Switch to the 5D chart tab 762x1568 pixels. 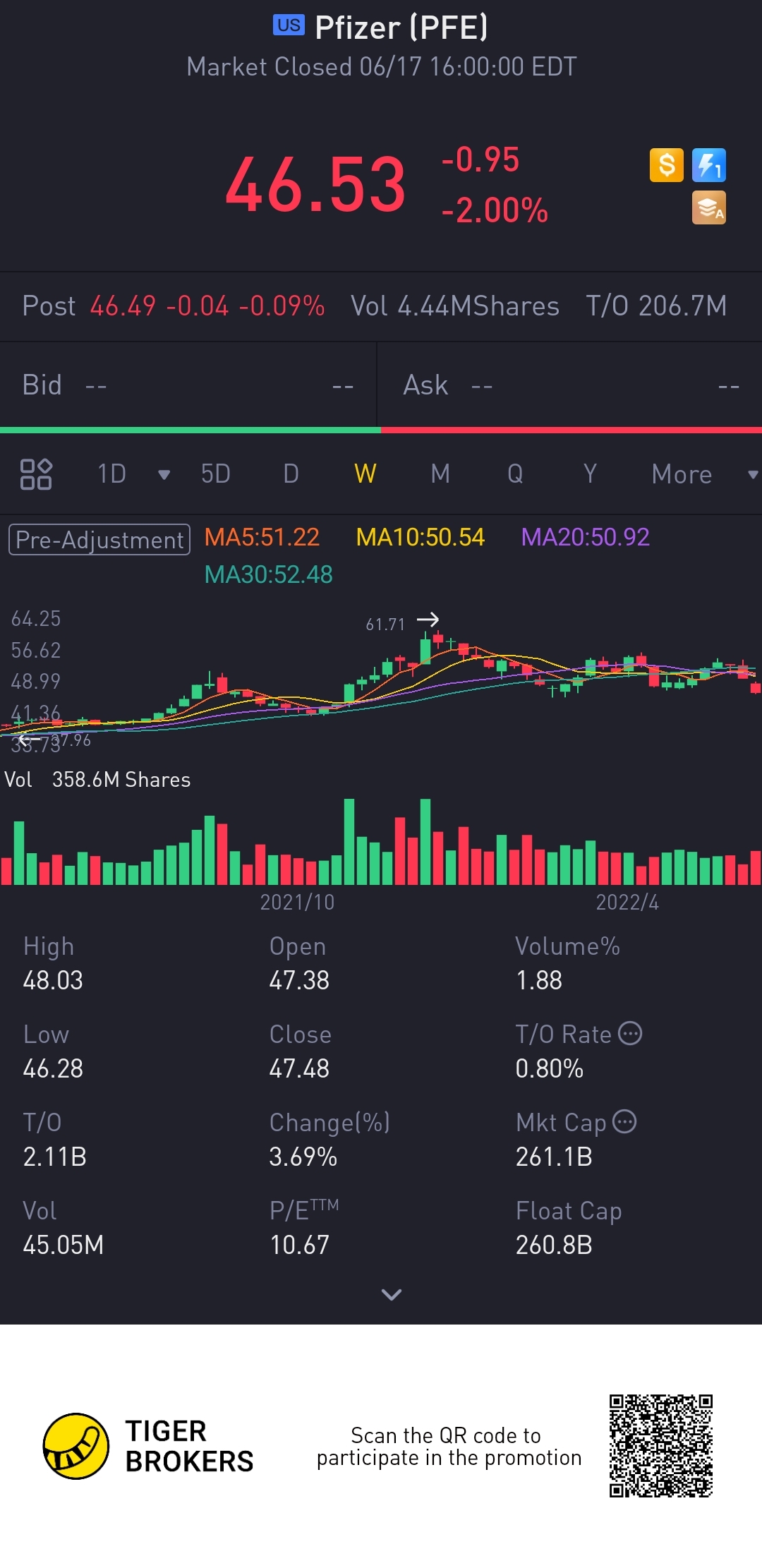[215, 474]
